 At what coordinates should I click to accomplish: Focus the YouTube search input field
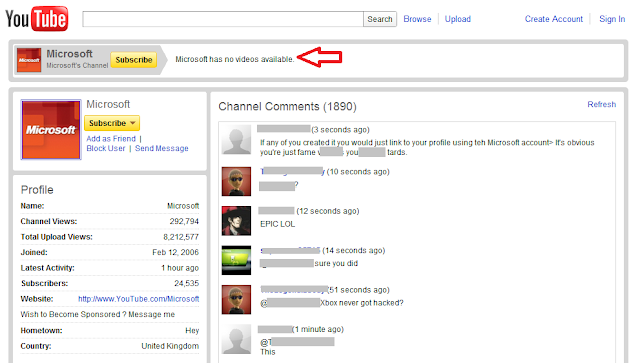pyautogui.click(x=223, y=19)
